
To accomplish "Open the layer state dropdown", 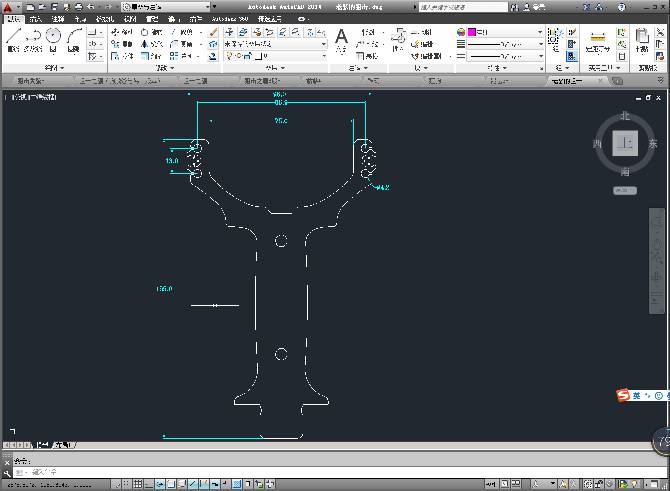I will 276,44.
